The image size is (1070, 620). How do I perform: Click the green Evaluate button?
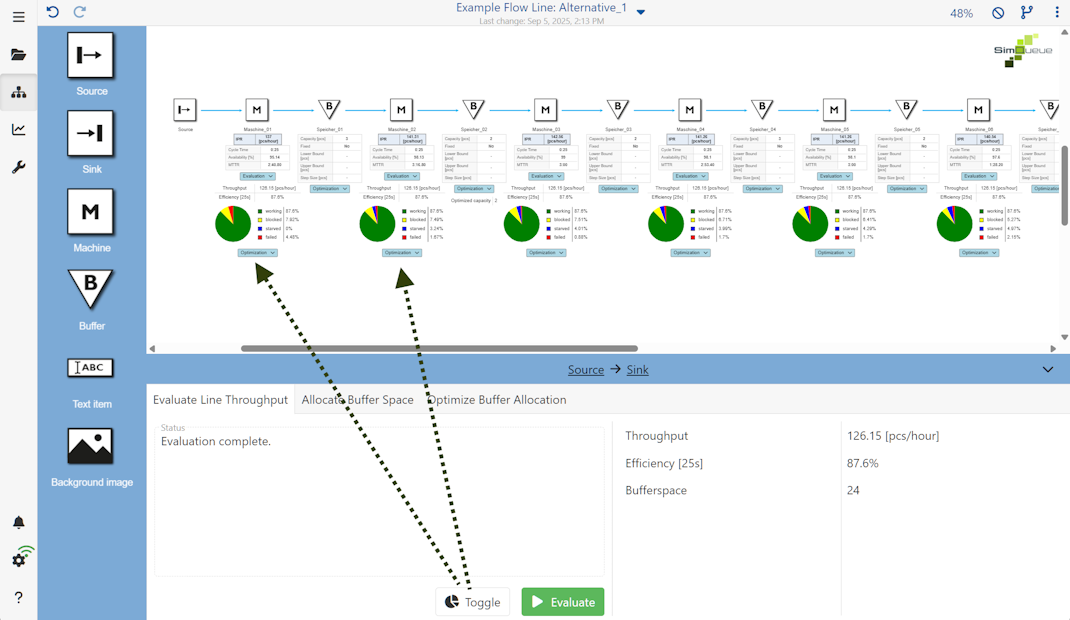tap(562, 601)
